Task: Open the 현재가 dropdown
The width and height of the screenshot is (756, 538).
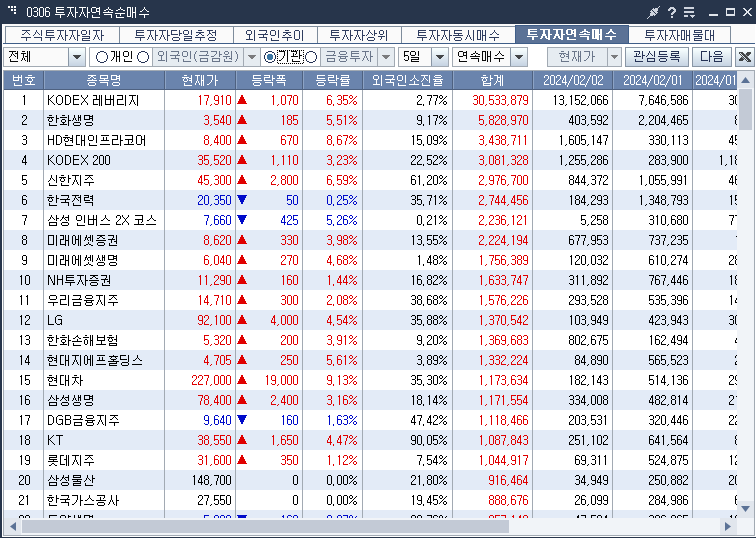Action: click(x=614, y=57)
